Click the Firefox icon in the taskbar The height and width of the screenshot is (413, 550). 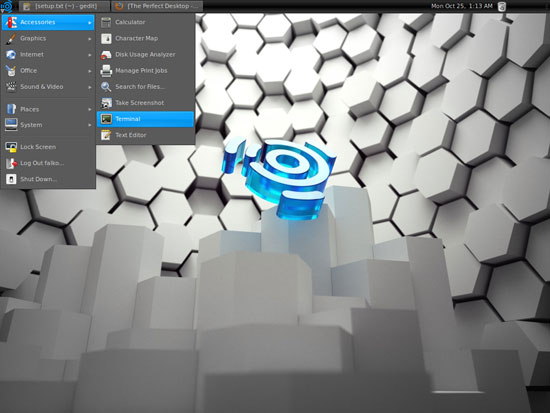[x=119, y=6]
